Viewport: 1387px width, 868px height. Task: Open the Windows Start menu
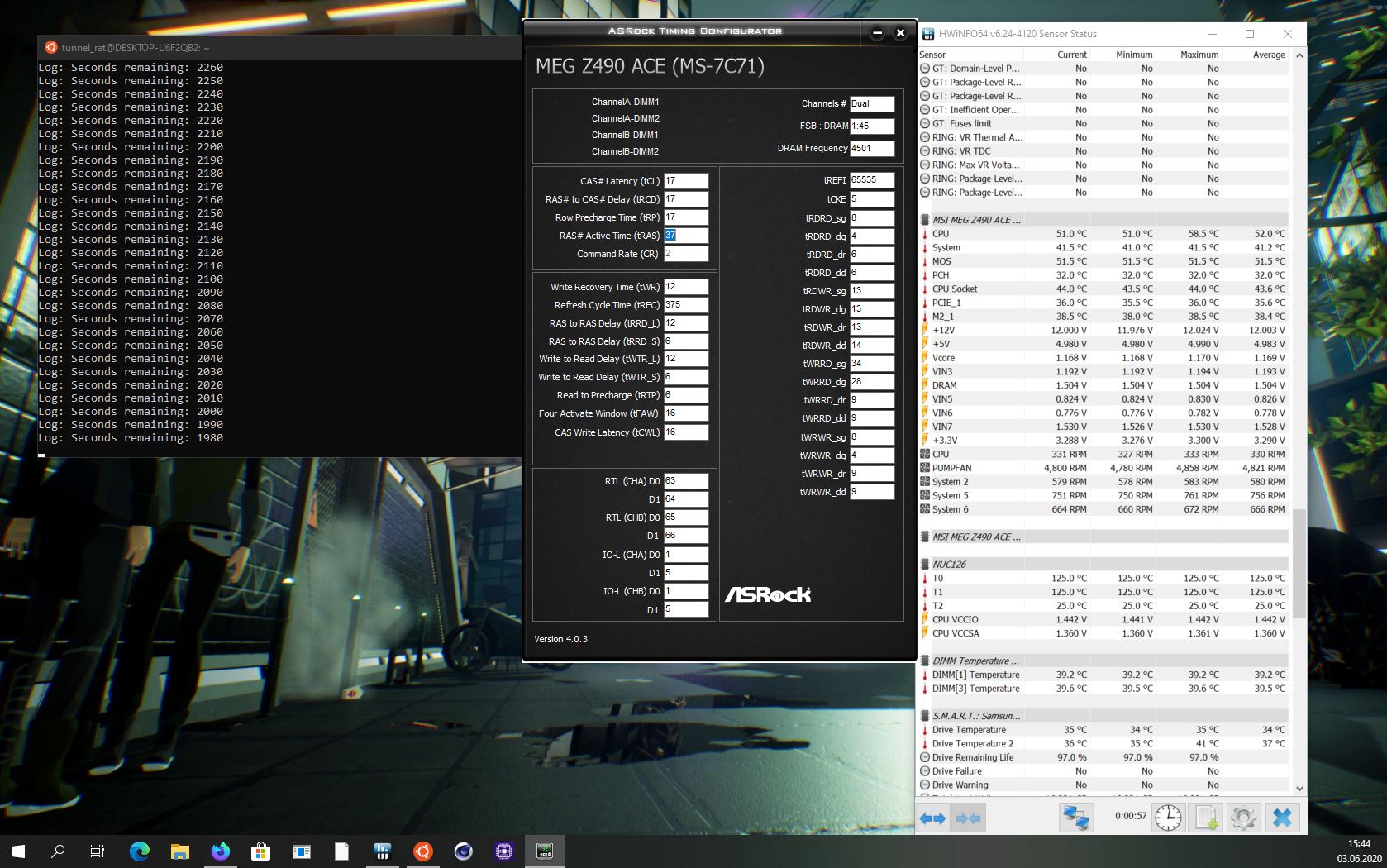[x=18, y=851]
